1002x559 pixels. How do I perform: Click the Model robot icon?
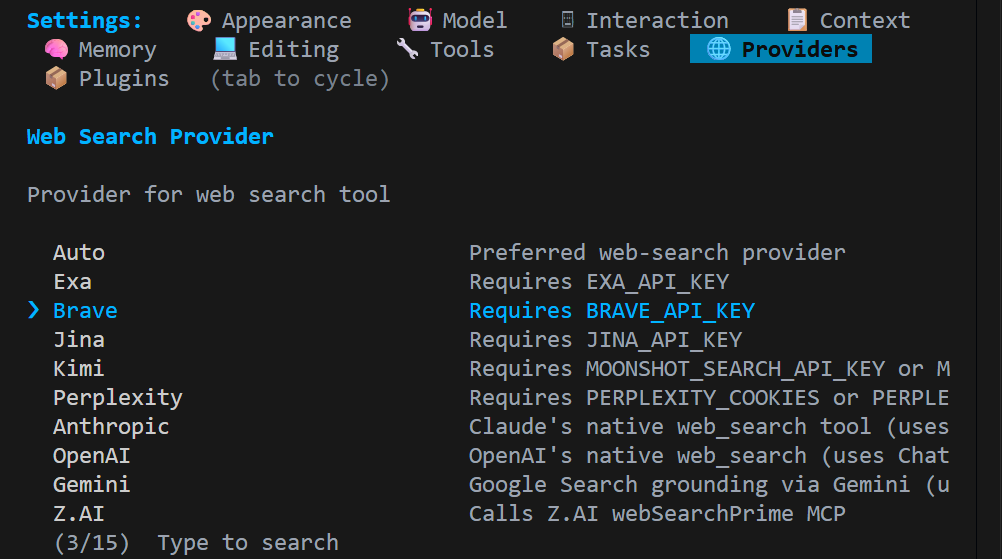[x=420, y=20]
